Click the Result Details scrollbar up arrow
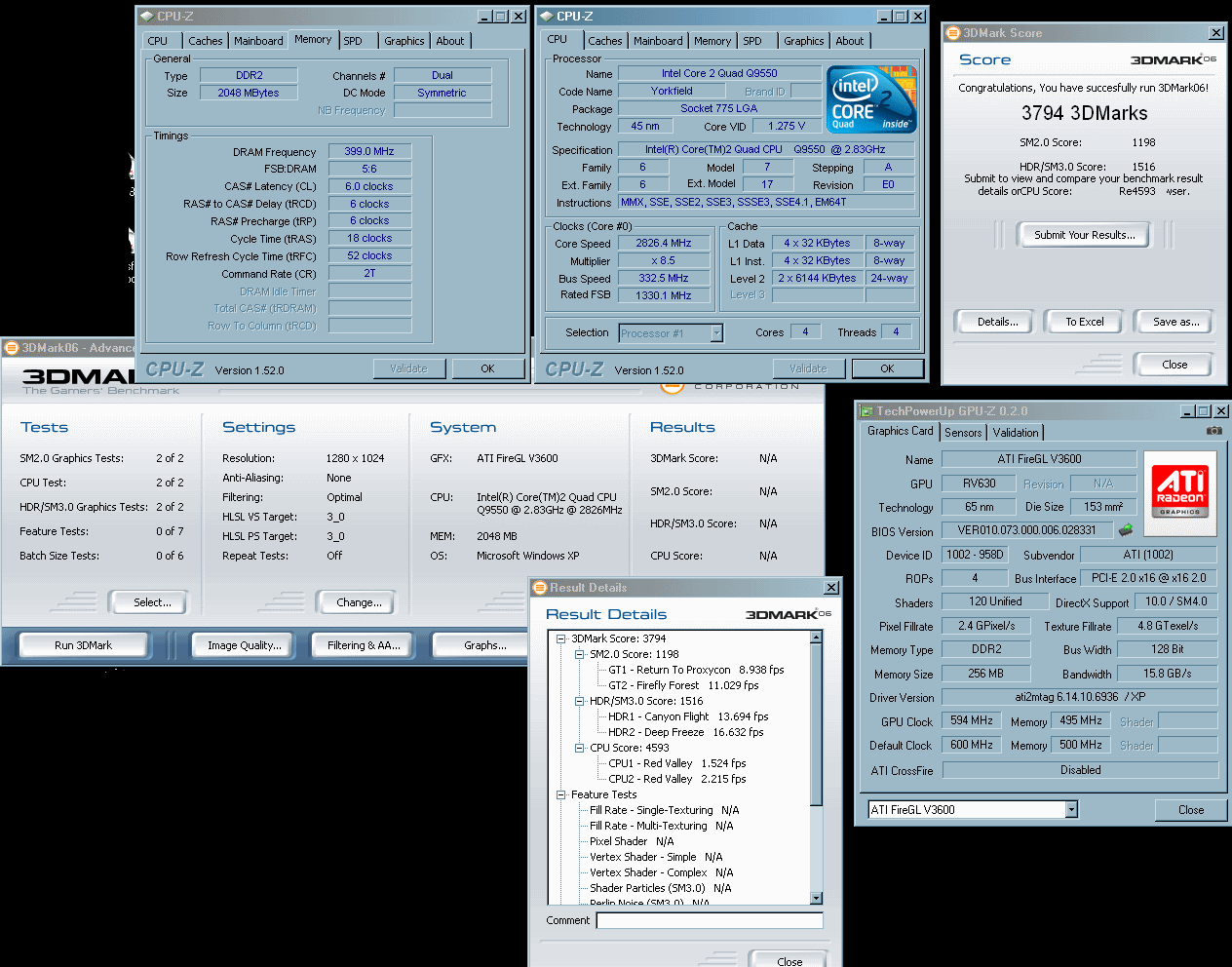 click(817, 638)
